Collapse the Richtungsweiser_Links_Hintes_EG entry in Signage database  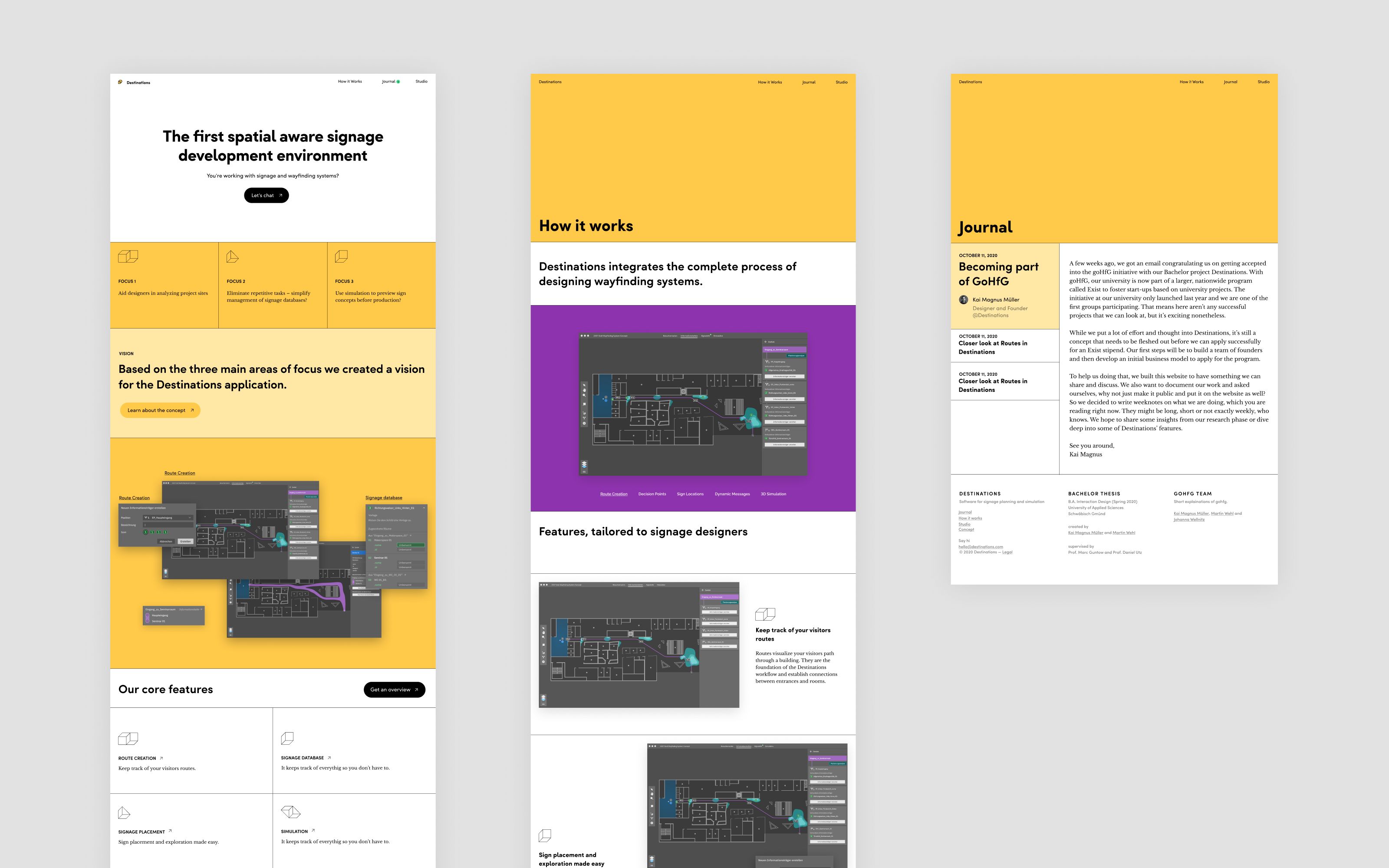(x=424, y=509)
